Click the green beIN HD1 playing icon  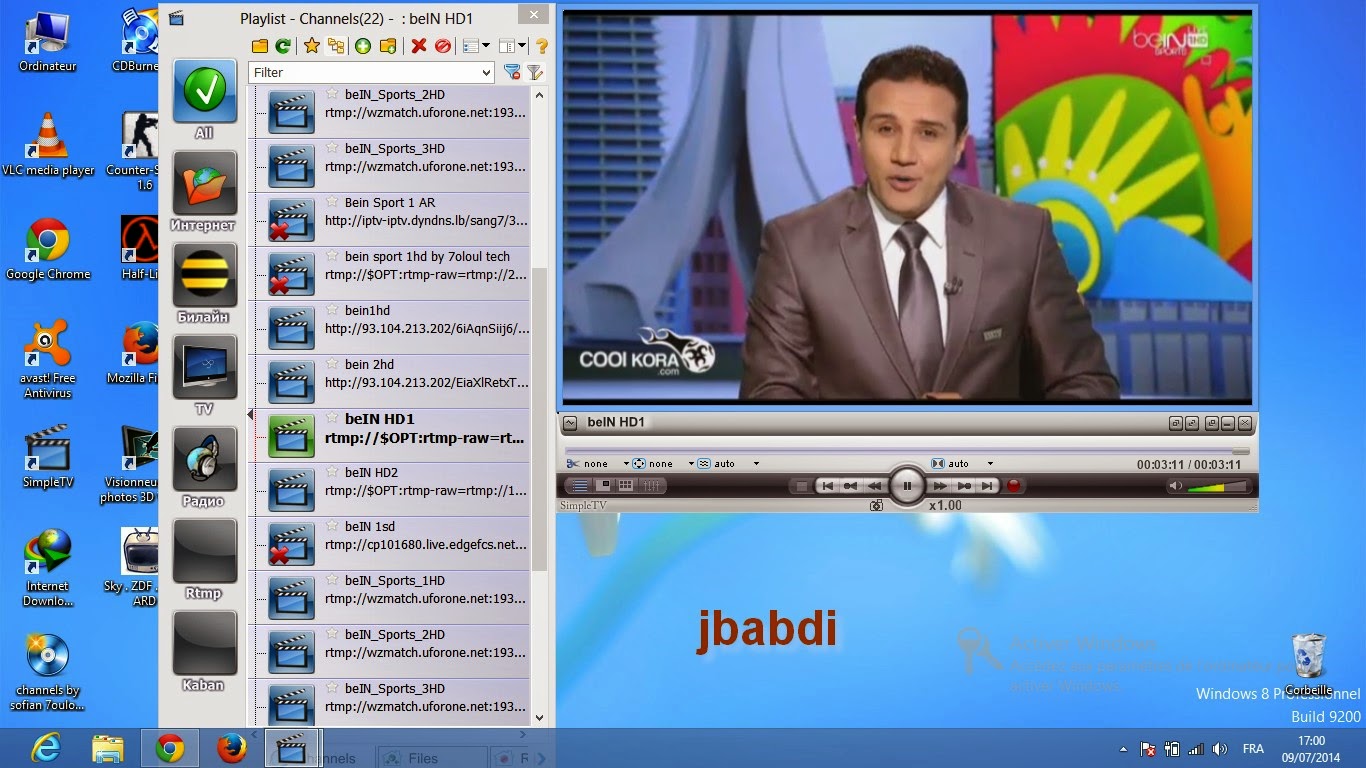(x=292, y=435)
